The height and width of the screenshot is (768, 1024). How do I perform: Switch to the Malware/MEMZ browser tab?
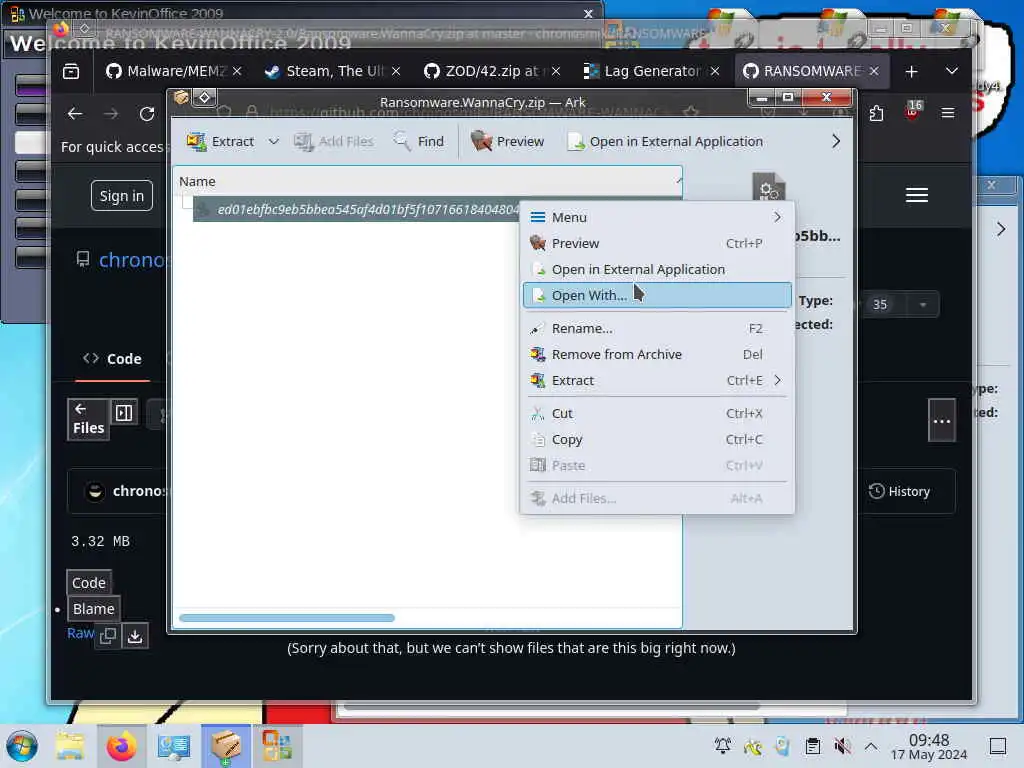click(168, 71)
